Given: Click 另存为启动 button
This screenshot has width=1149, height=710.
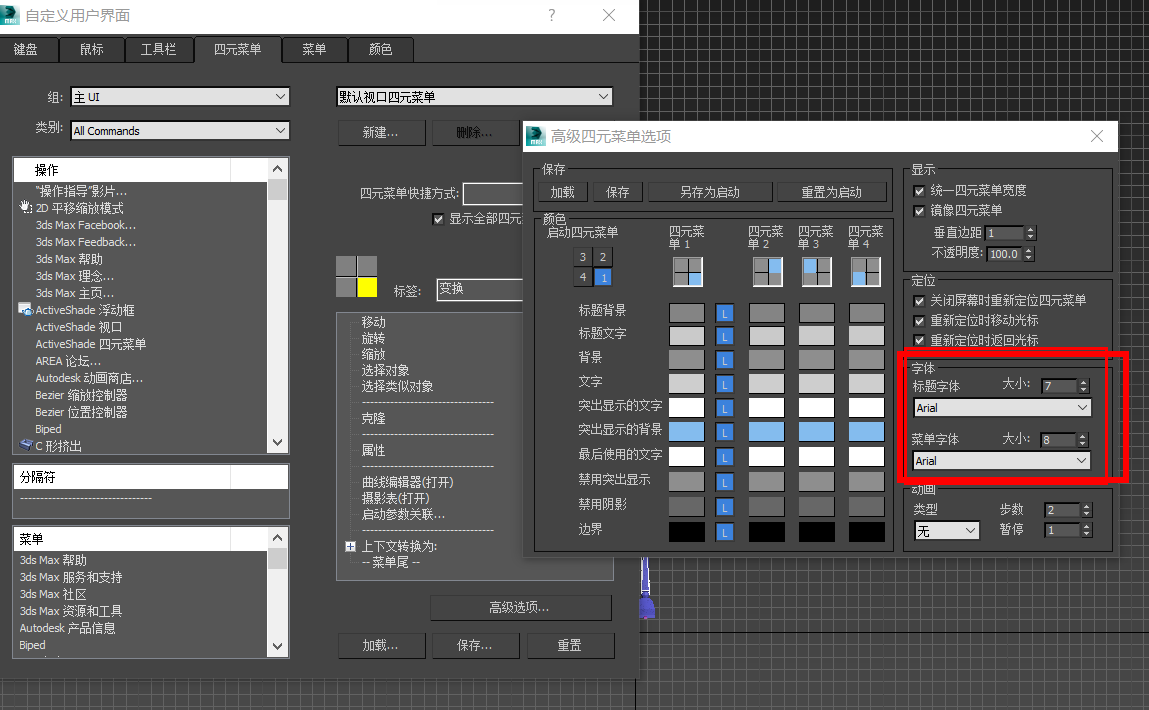Looking at the screenshot, I should [710, 192].
